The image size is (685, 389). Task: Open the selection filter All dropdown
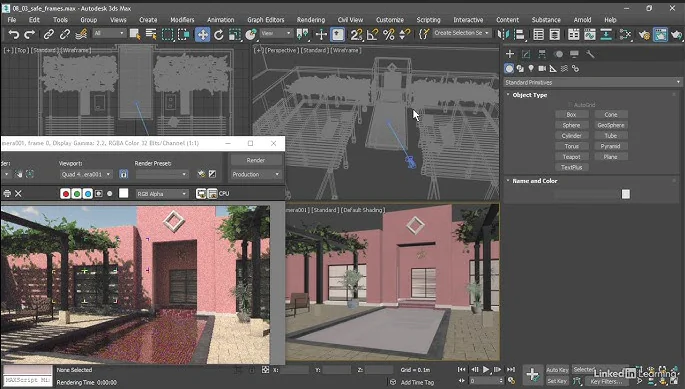pyautogui.click(x=109, y=33)
